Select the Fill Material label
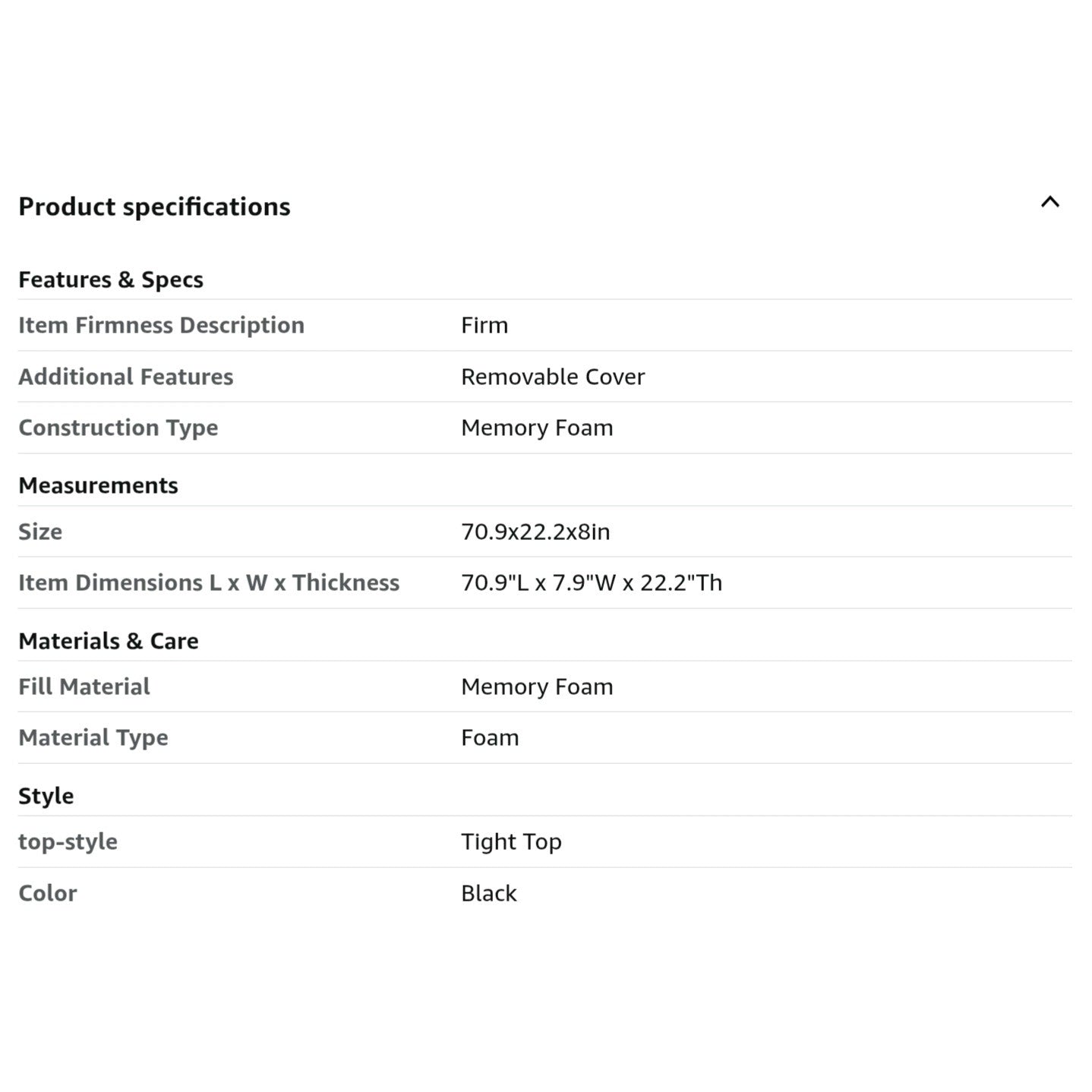Screen dimensions: 1092x1092 click(84, 686)
